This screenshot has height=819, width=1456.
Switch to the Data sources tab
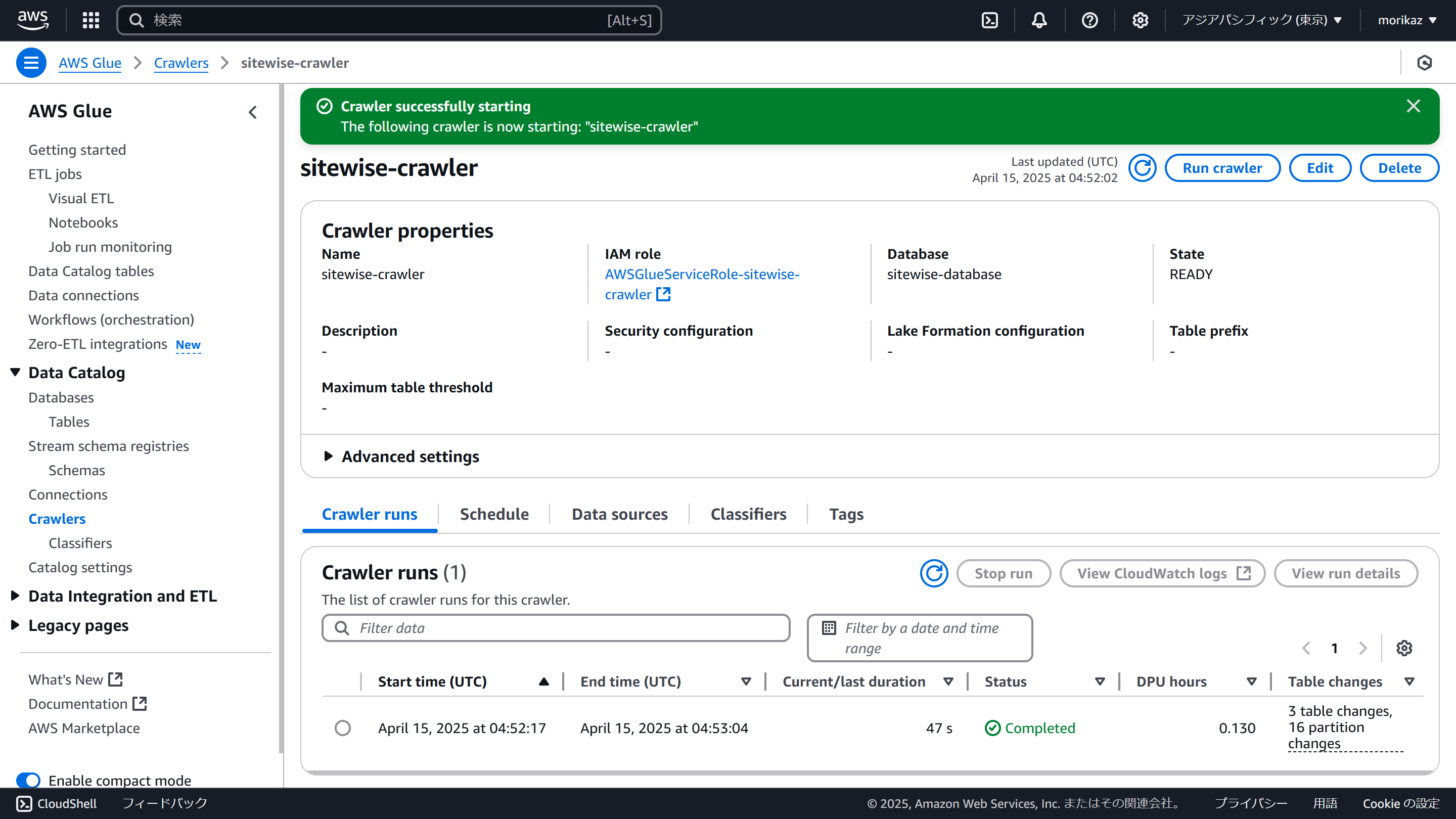(619, 514)
